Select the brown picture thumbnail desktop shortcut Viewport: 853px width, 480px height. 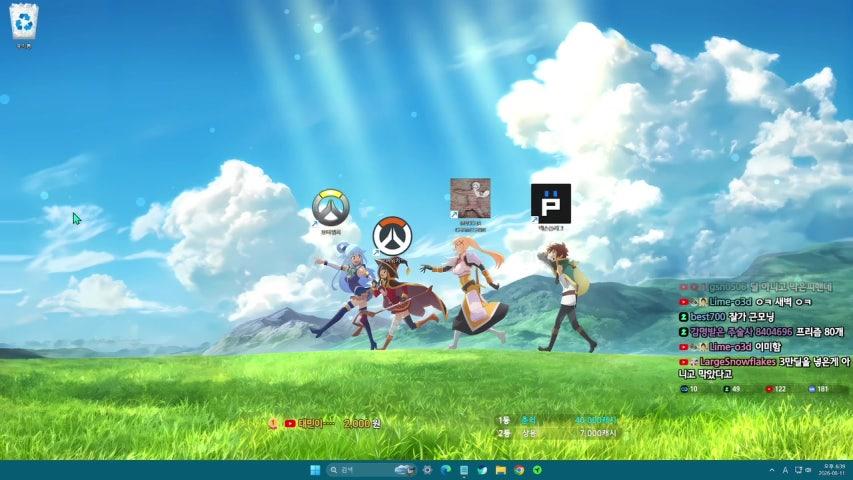tap(470, 205)
